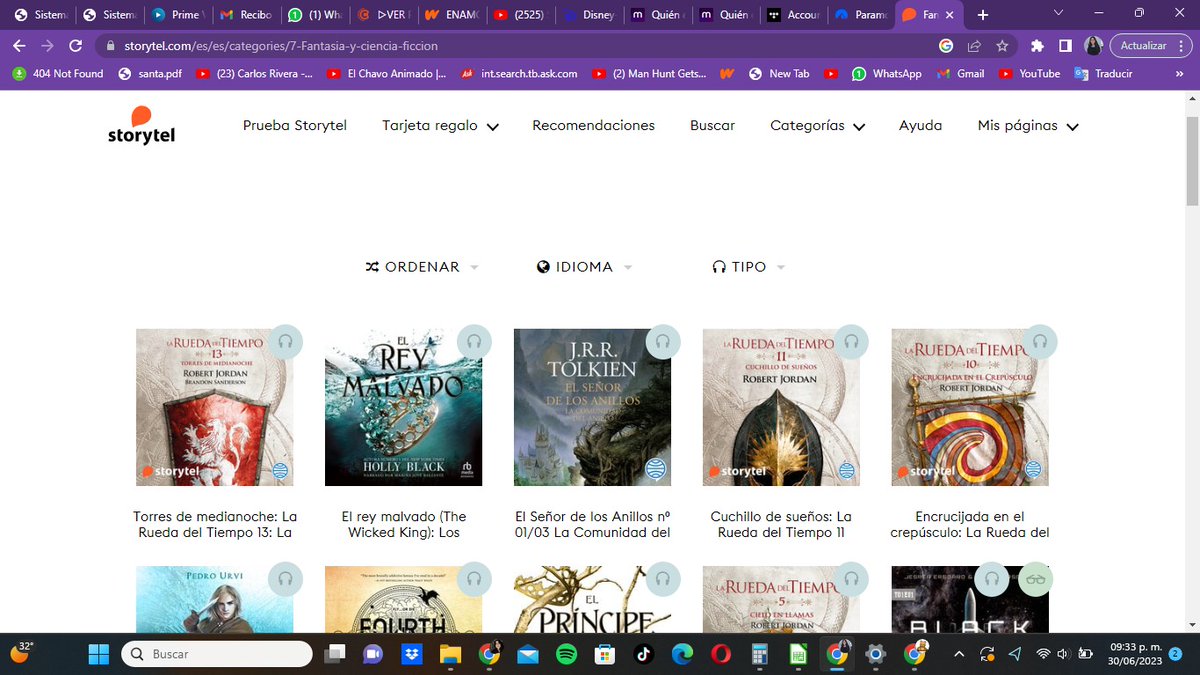Open the WhatsApp bookmark

887,73
